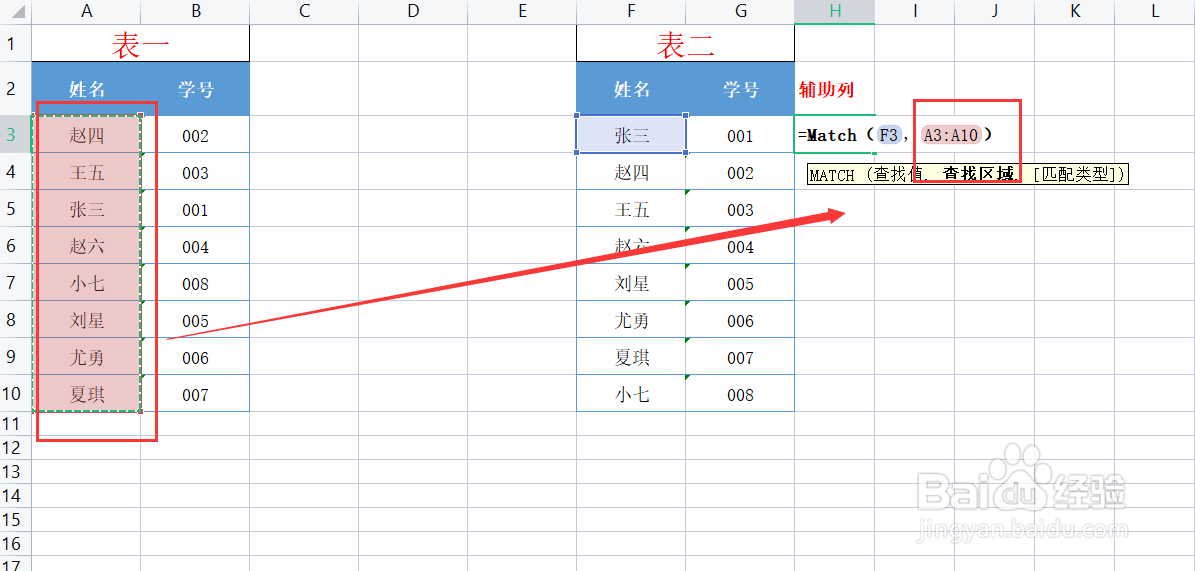Select row 2 header
This screenshot has height=571, width=1195.
point(15,88)
